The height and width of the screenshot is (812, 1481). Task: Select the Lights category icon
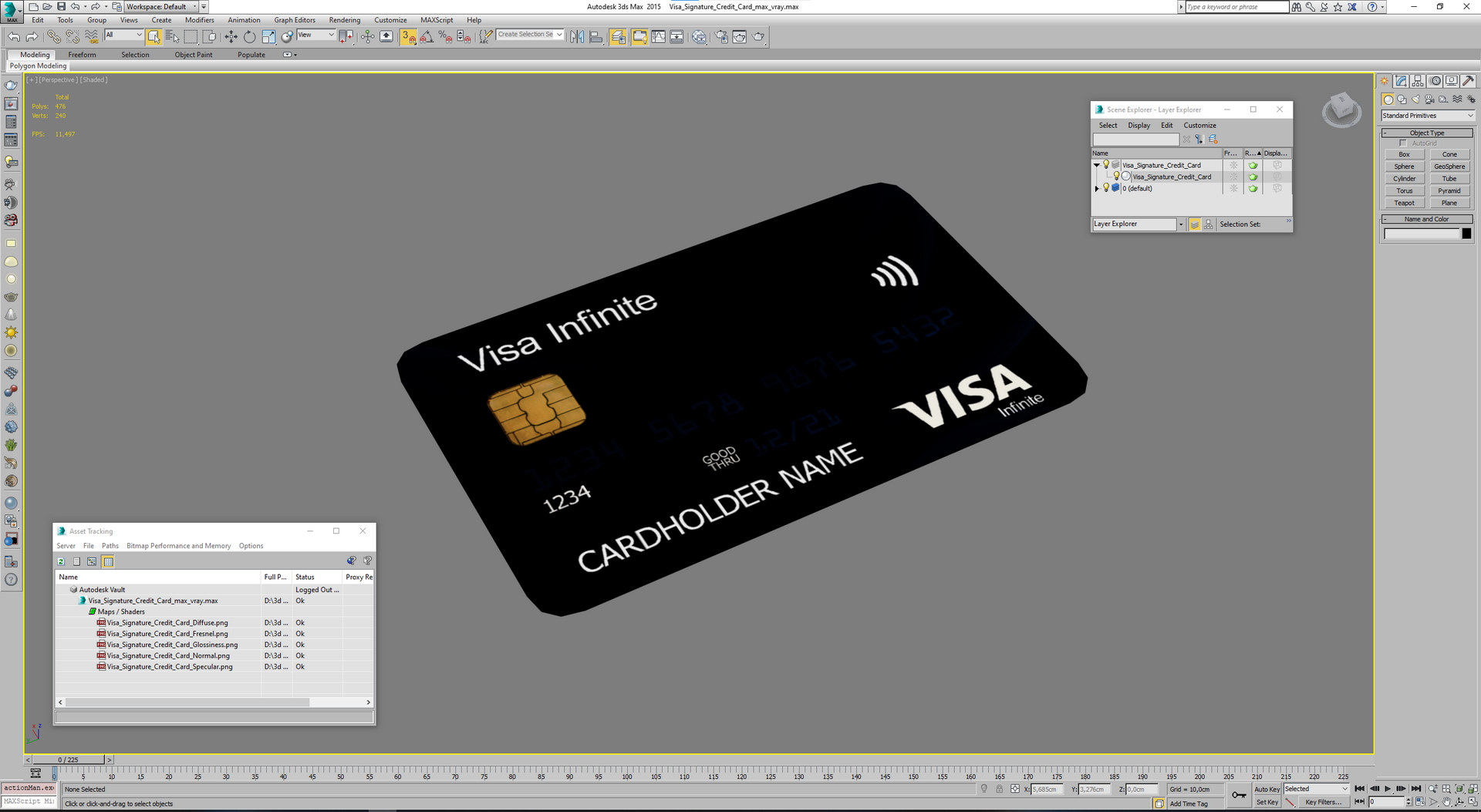(x=1415, y=99)
